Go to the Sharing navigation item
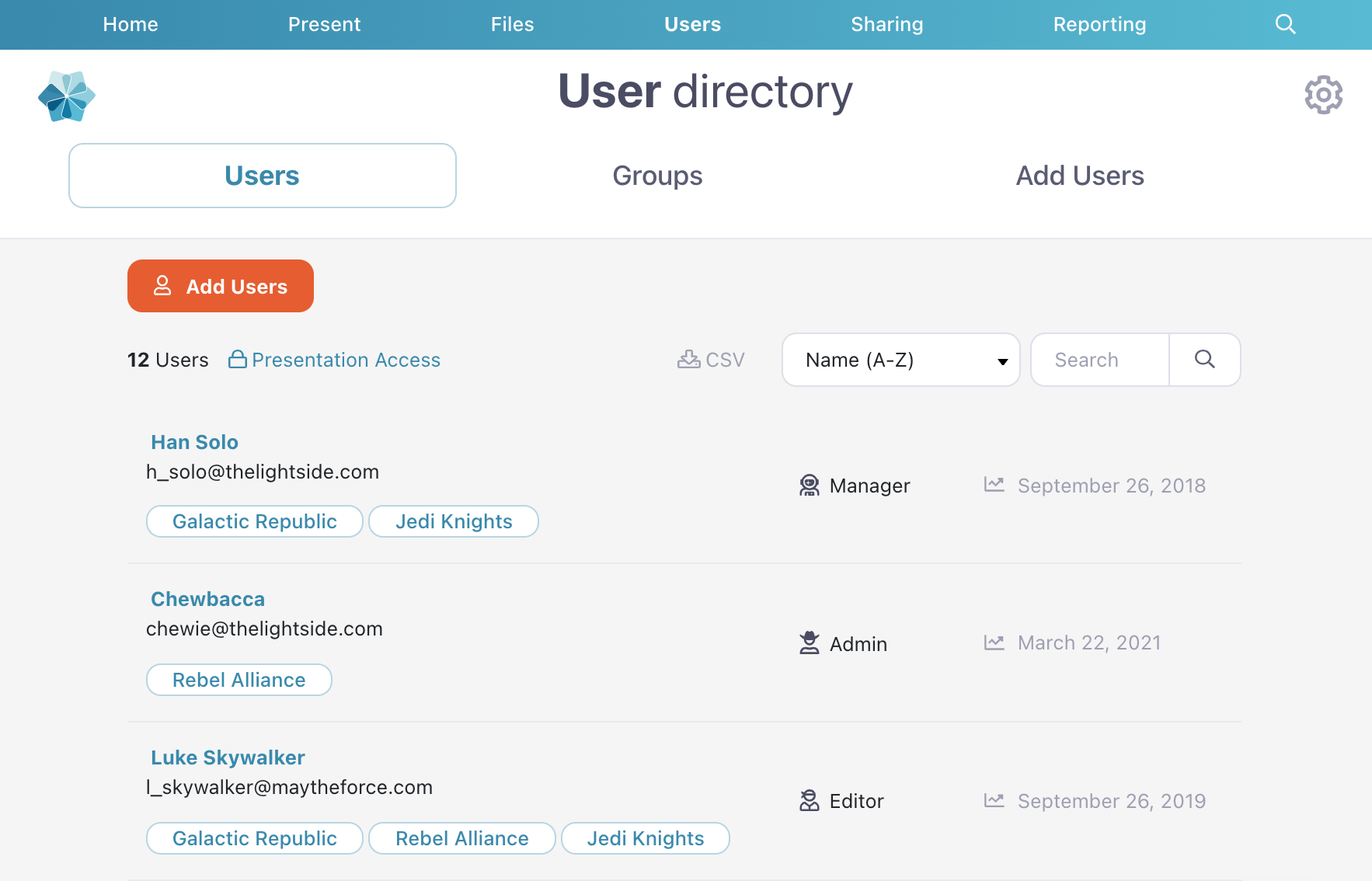This screenshot has height=881, width=1372. 886,24
